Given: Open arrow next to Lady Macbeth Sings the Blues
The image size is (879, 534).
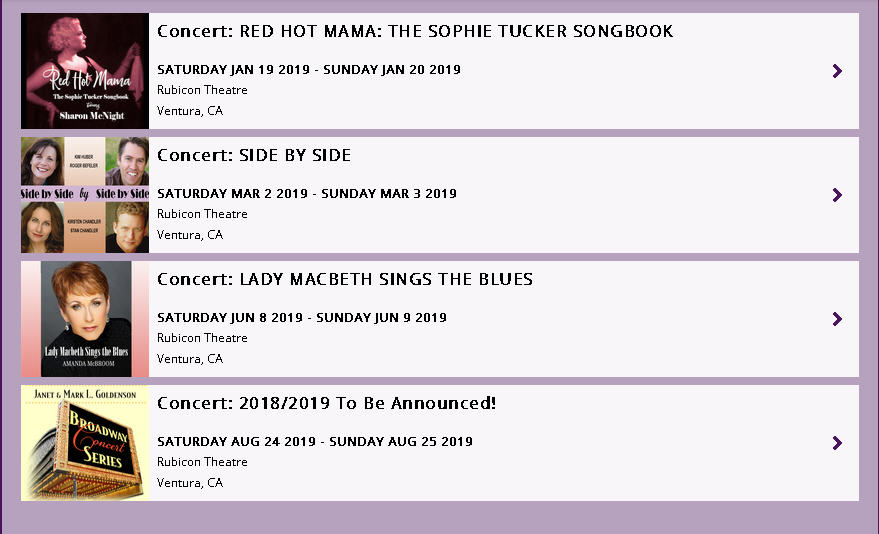Looking at the screenshot, I should (x=837, y=319).
